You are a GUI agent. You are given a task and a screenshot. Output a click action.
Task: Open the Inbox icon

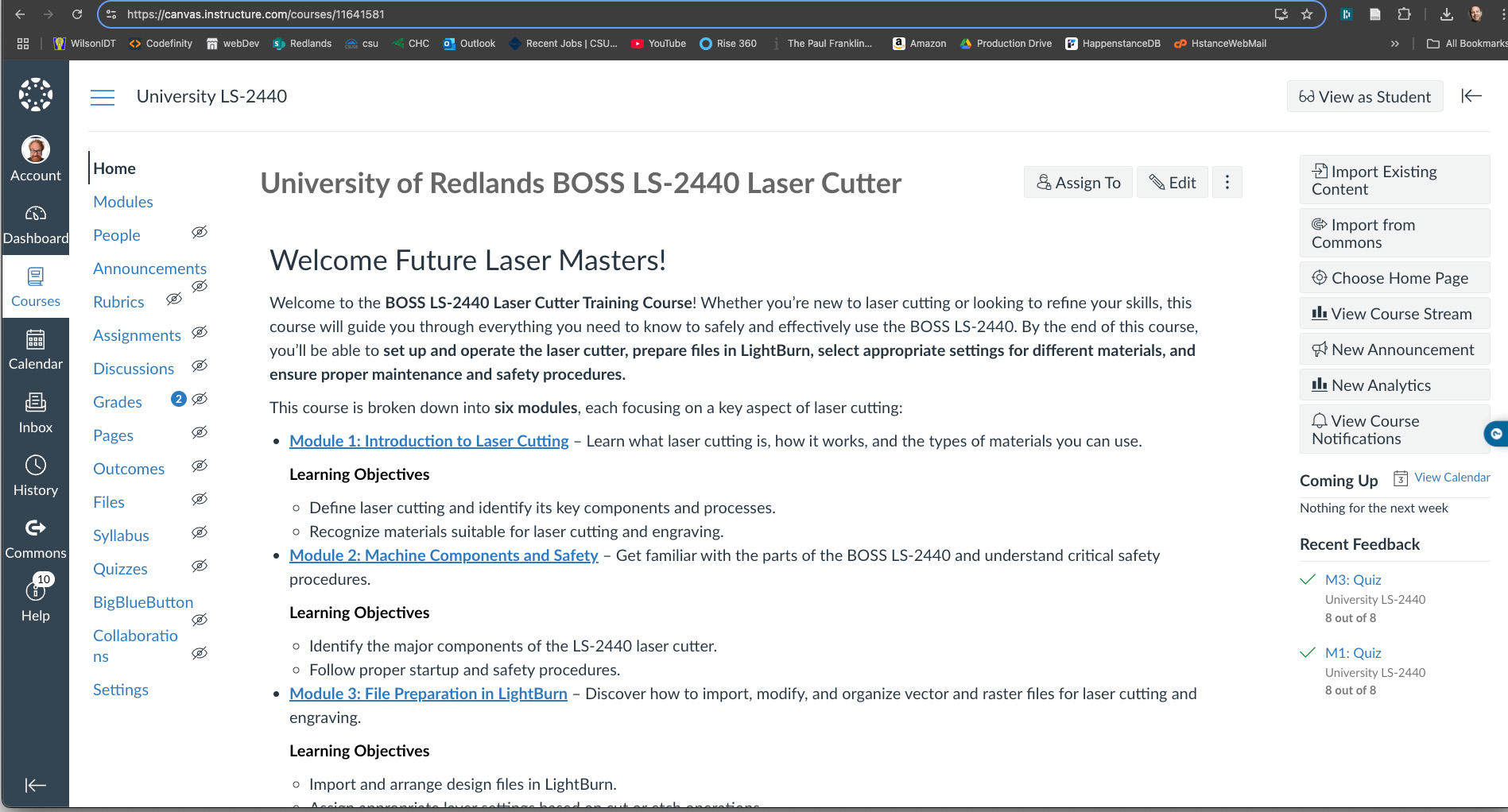click(x=36, y=404)
